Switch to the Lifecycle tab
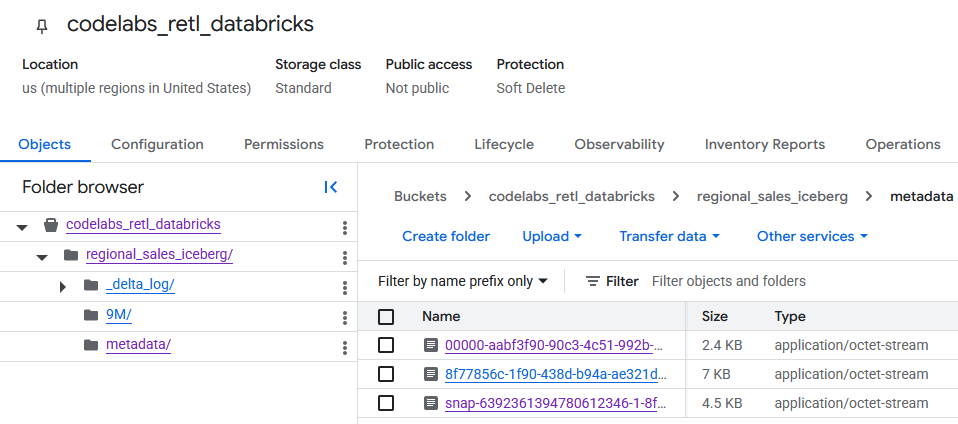The height and width of the screenshot is (424, 958). click(504, 144)
